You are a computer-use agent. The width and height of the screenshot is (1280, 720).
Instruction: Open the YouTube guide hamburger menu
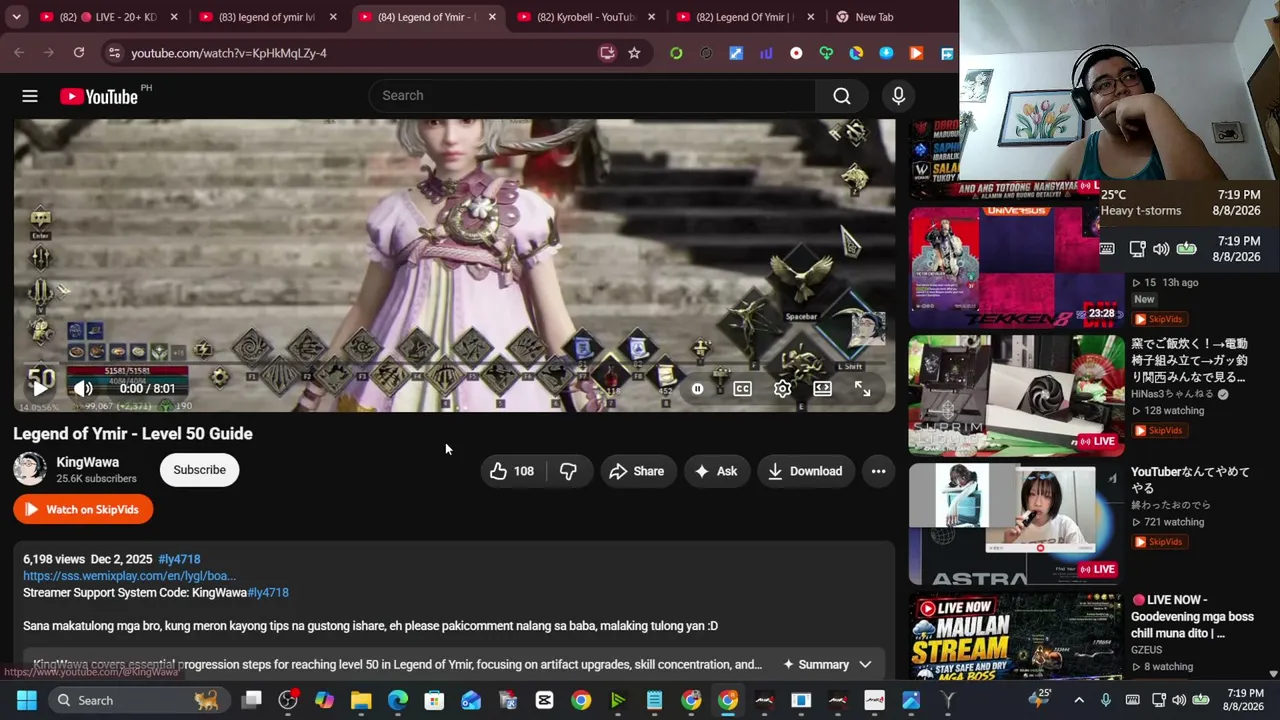(30, 96)
